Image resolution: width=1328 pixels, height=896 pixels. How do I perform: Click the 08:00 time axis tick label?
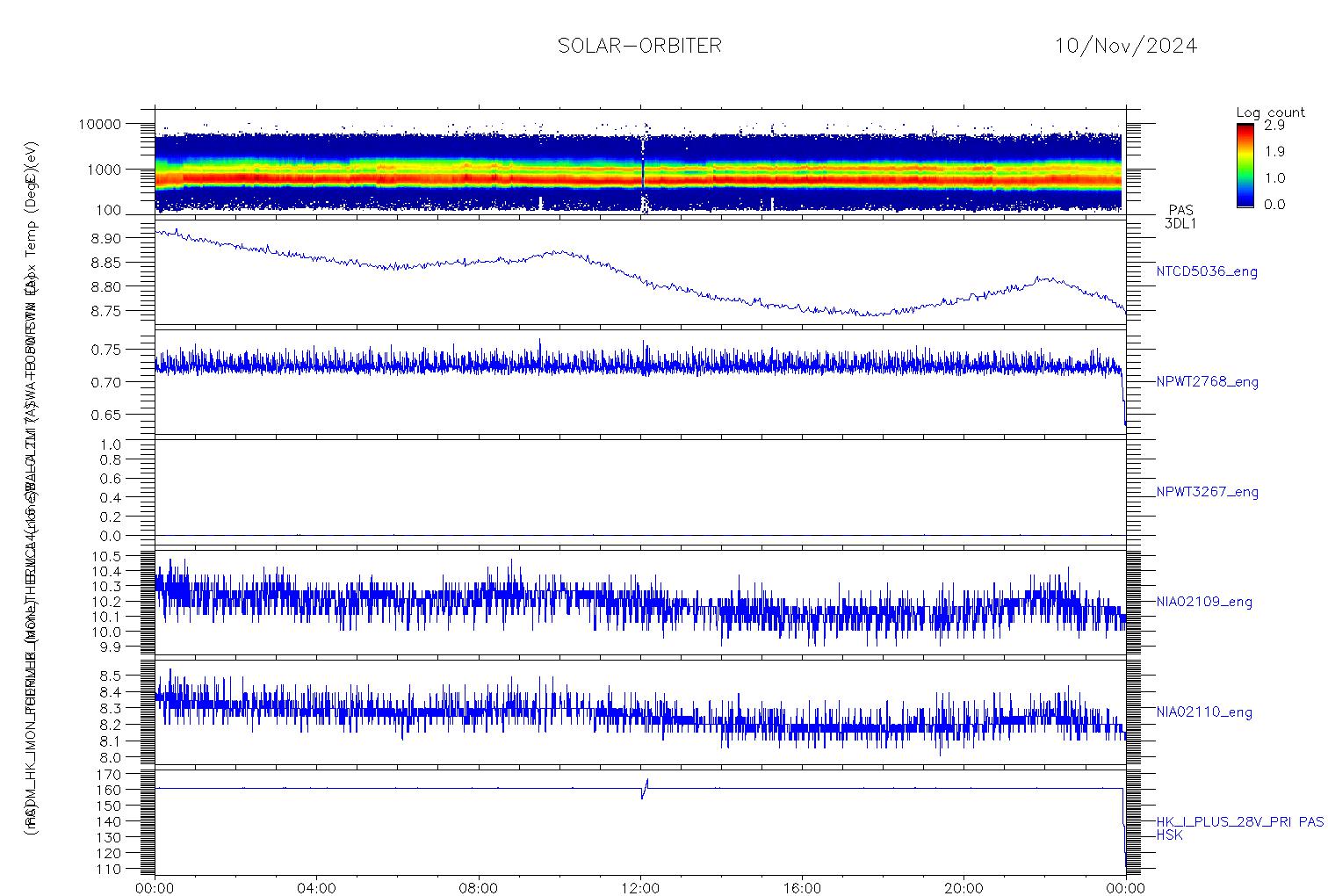479,888
